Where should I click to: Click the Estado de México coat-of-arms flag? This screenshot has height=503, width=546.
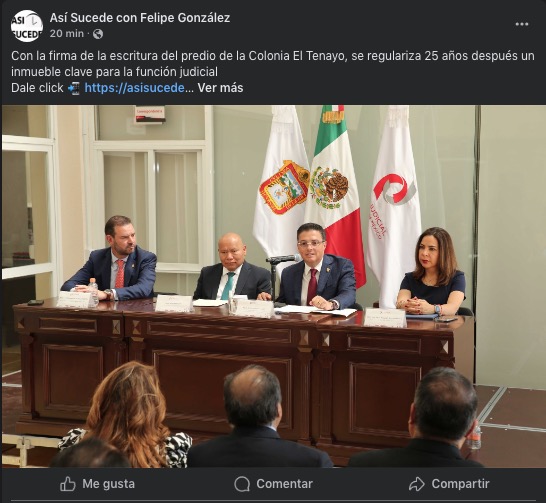point(282,184)
